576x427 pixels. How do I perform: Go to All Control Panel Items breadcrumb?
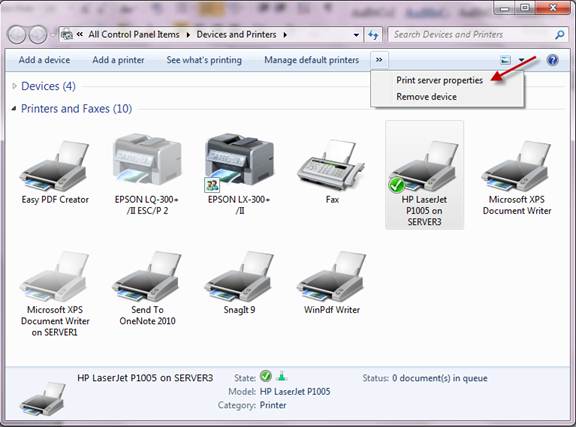[x=134, y=35]
